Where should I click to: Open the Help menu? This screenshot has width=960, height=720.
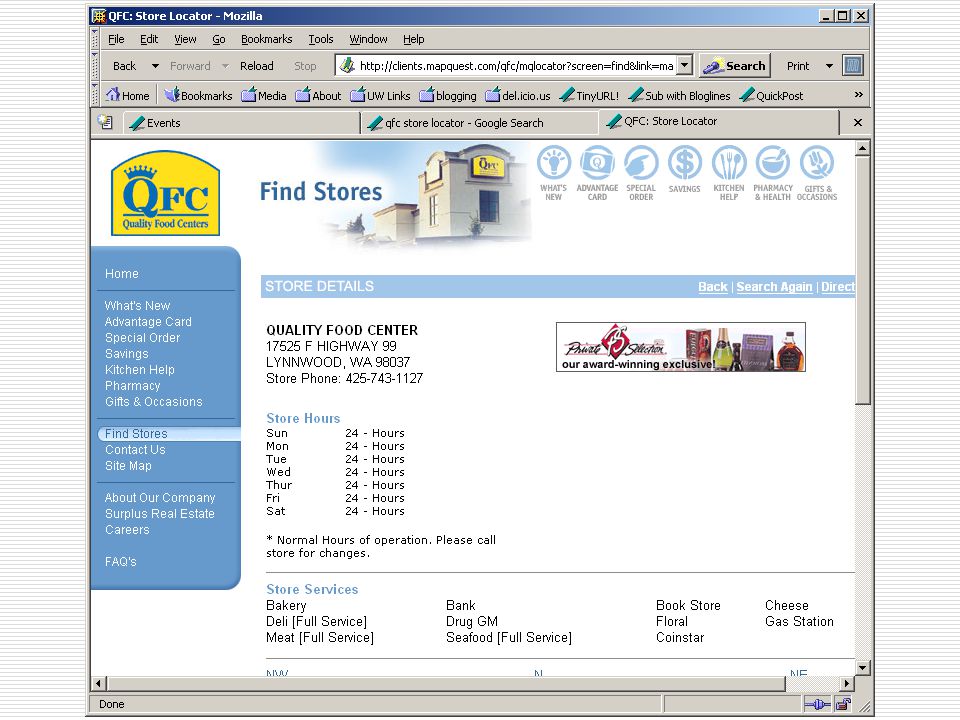point(413,39)
